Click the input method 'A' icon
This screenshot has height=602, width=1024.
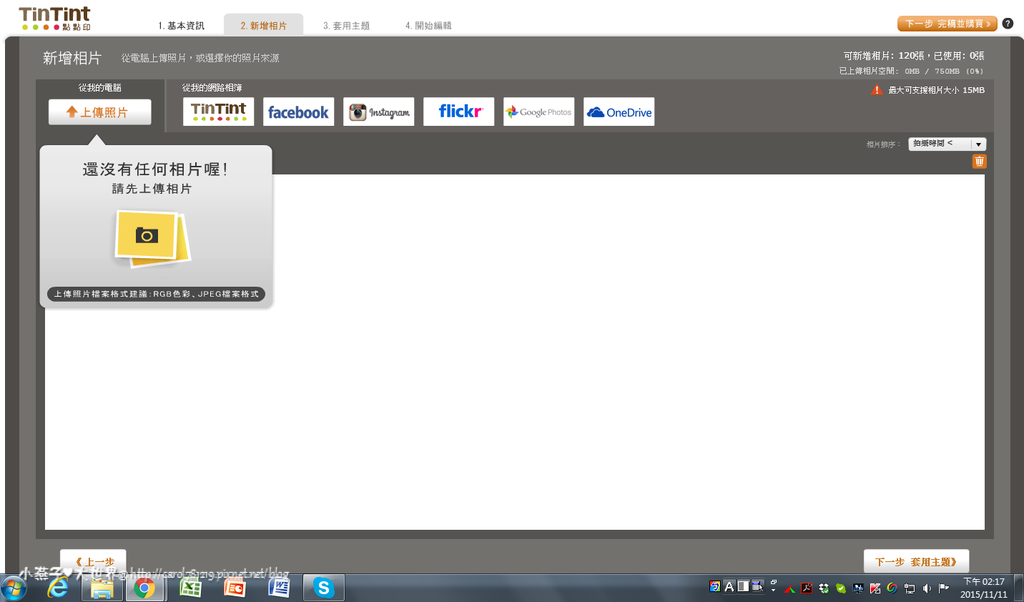point(729,587)
